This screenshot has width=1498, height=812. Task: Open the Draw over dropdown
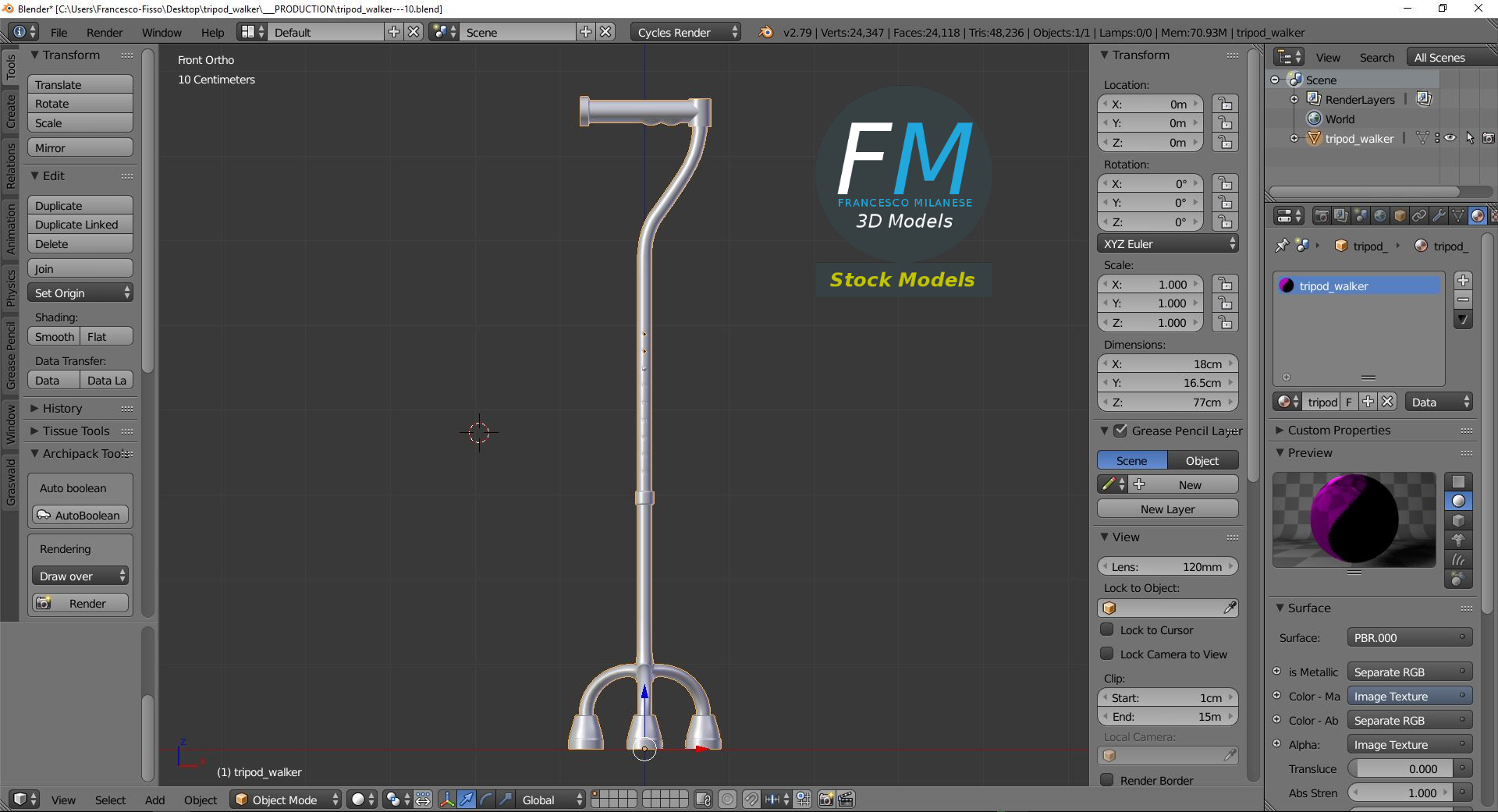pos(80,576)
